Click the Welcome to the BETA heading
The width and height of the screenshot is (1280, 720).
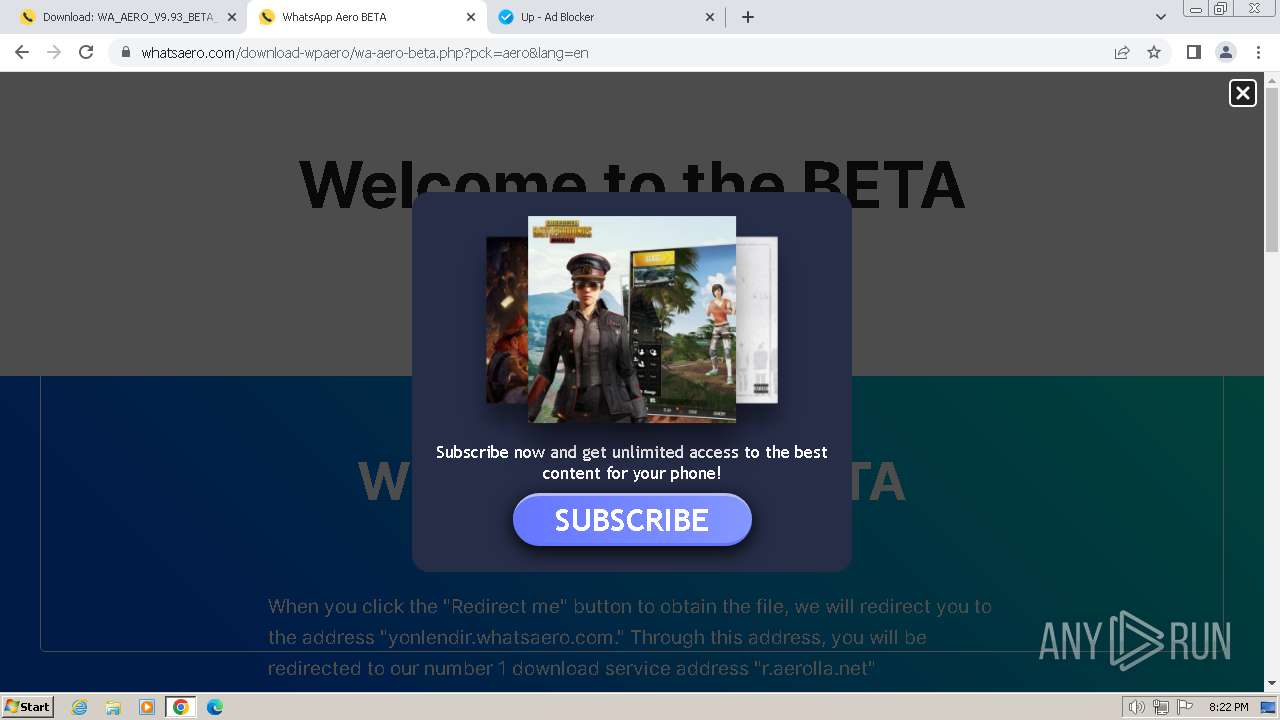point(632,184)
